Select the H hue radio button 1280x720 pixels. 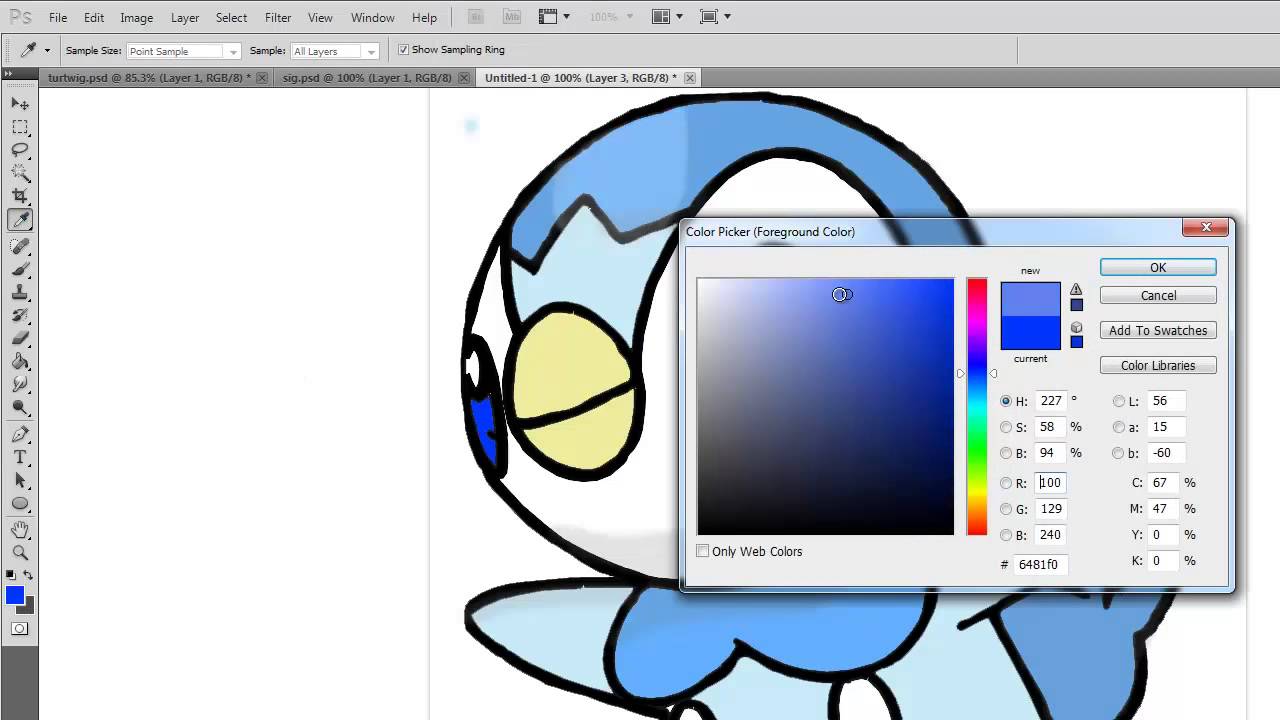coord(1006,401)
